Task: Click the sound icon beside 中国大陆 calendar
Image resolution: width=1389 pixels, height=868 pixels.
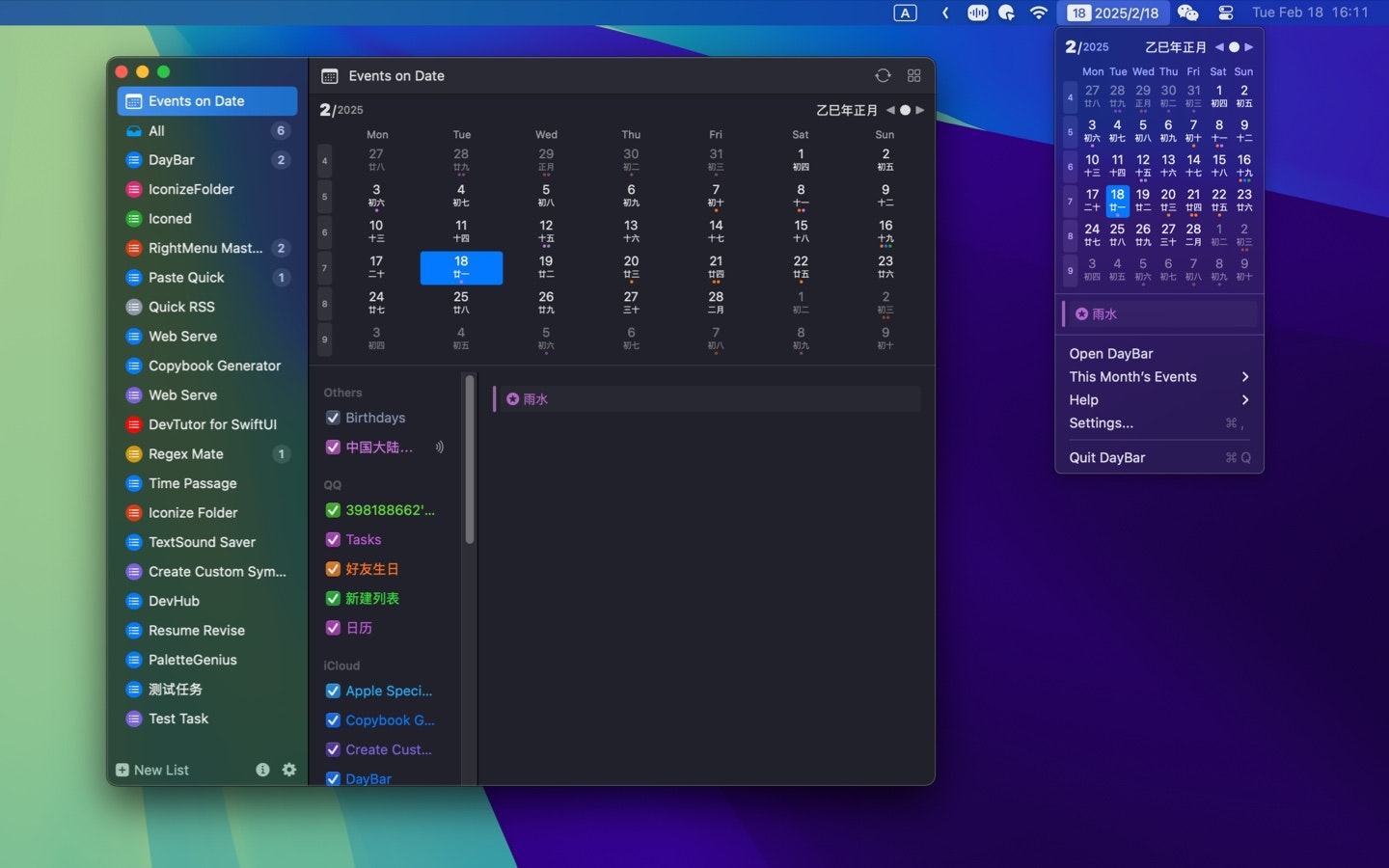Action: [440, 448]
